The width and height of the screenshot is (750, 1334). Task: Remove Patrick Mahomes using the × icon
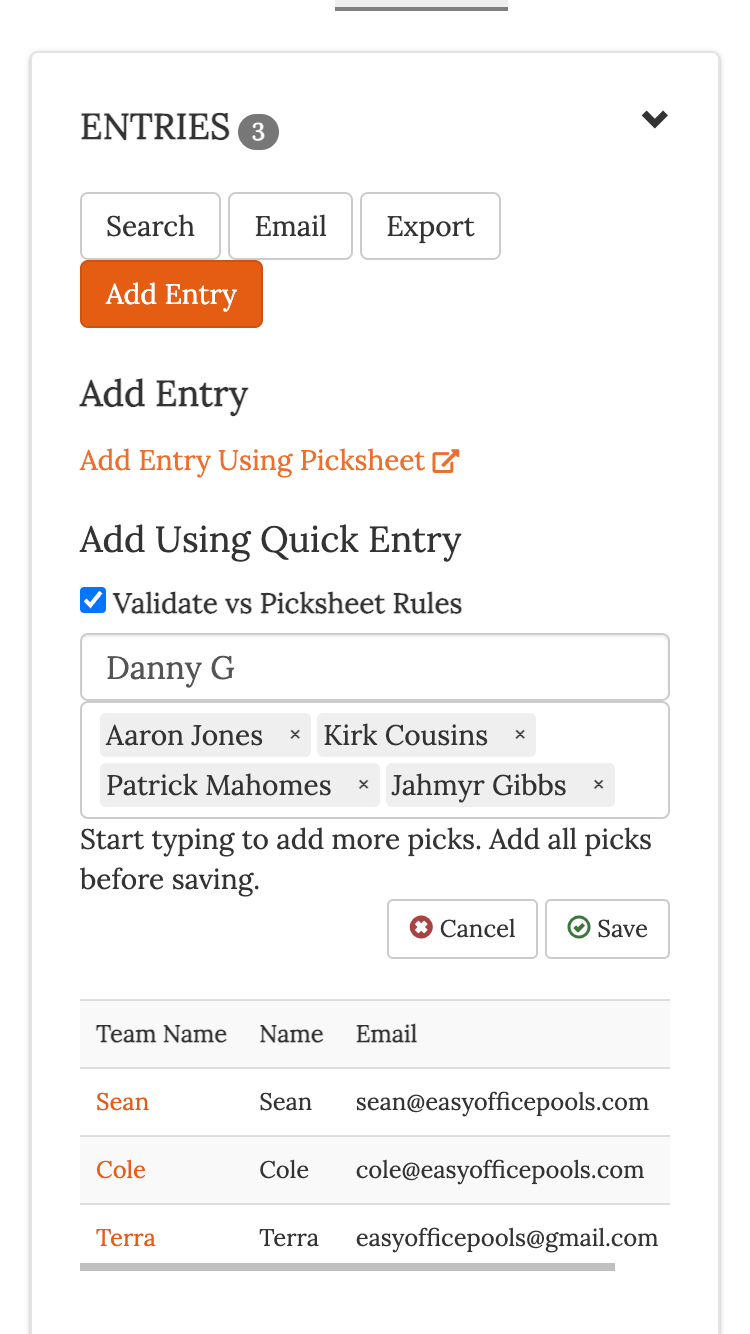(x=363, y=785)
